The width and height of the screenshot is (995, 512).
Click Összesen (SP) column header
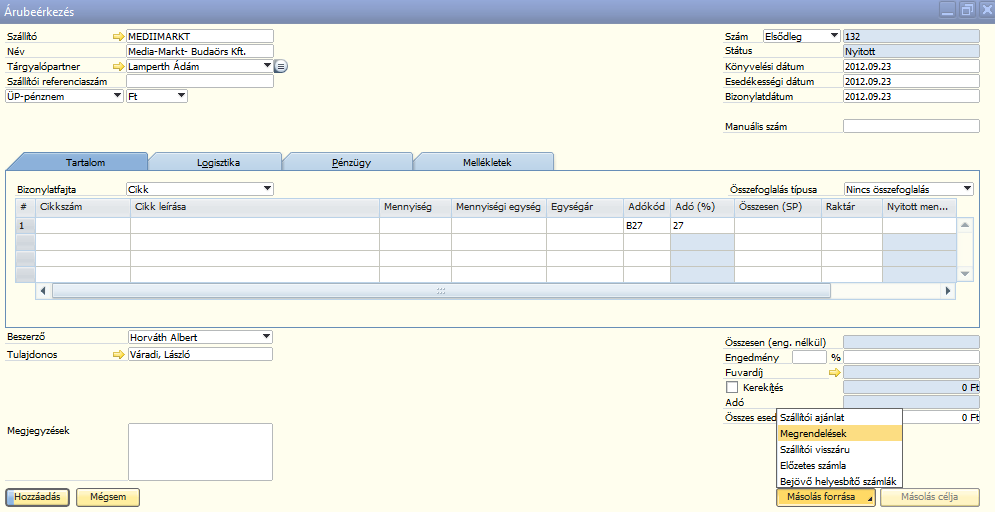pos(778,206)
